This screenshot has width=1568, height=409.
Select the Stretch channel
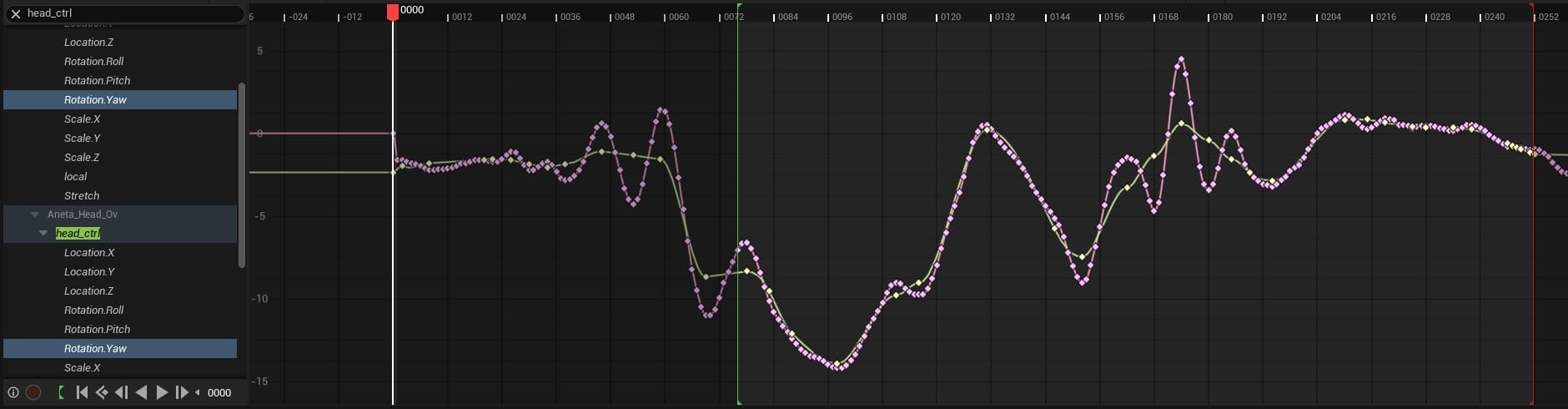pyautogui.click(x=82, y=195)
